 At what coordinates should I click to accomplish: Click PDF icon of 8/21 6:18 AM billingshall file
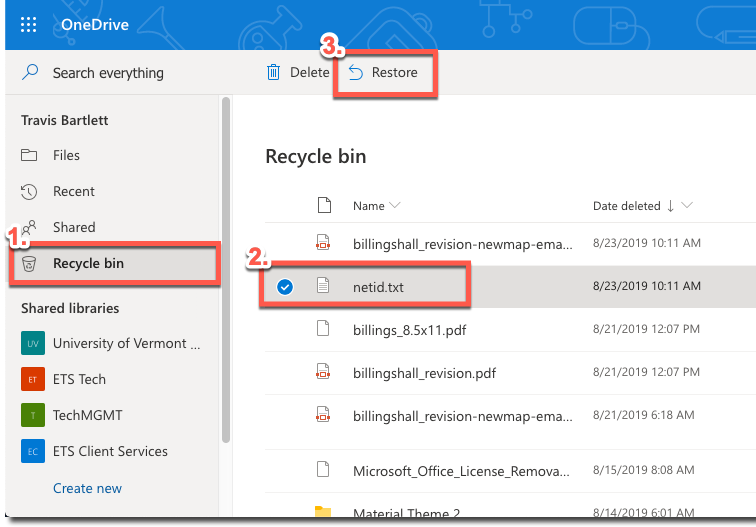point(323,415)
